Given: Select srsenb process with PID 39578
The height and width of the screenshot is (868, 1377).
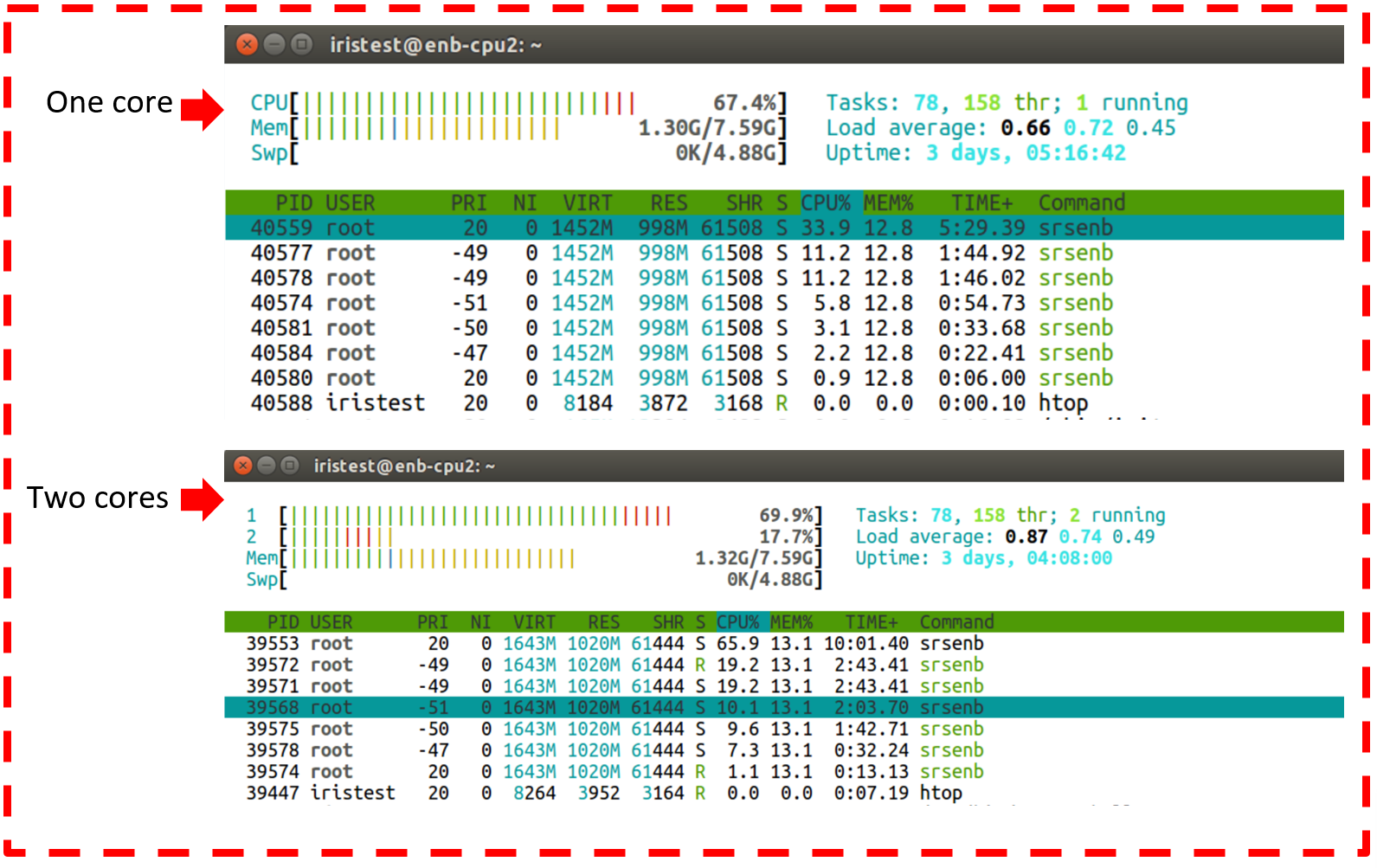Looking at the screenshot, I should [x=784, y=750].
